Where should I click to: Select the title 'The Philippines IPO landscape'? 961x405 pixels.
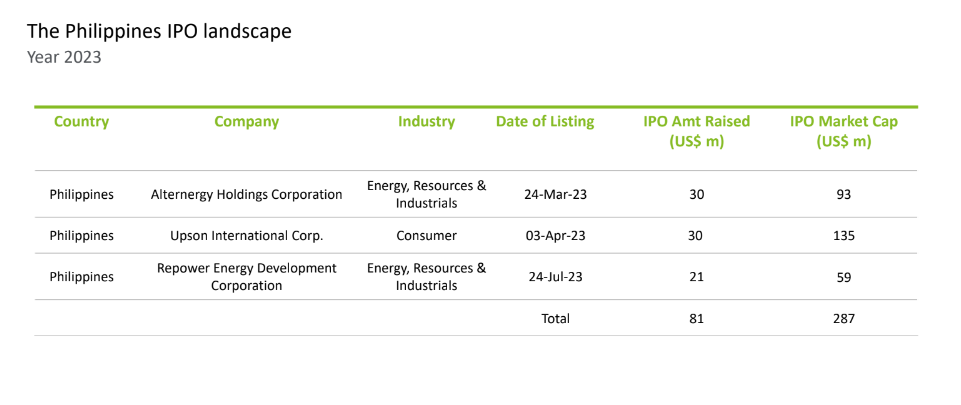pos(159,32)
